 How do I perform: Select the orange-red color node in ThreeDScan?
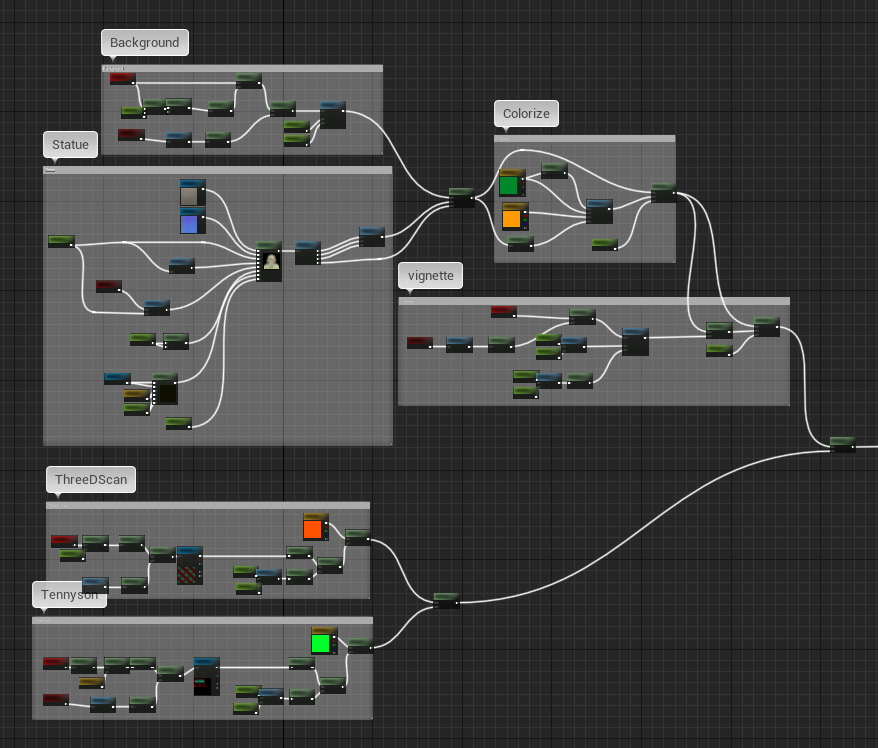(x=315, y=526)
